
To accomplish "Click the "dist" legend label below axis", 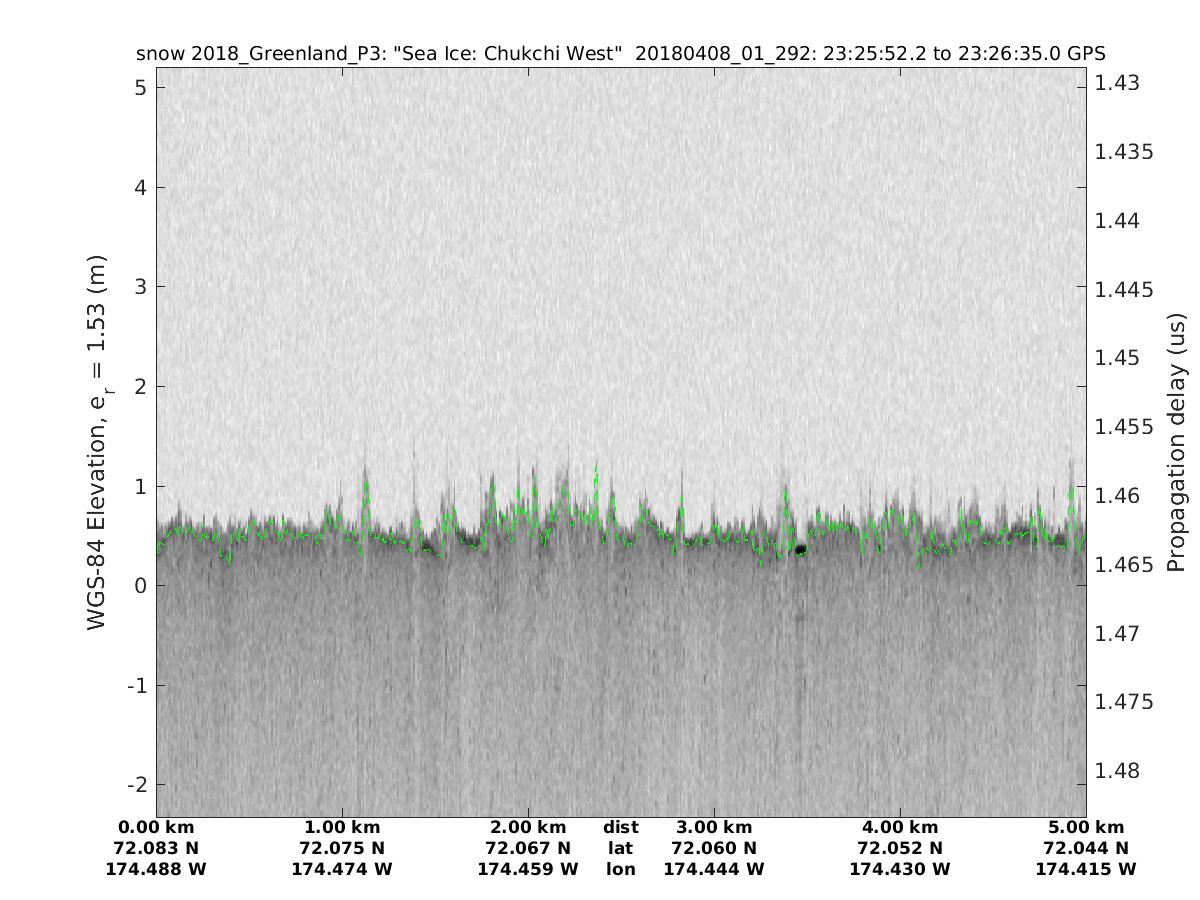I will [x=620, y=827].
